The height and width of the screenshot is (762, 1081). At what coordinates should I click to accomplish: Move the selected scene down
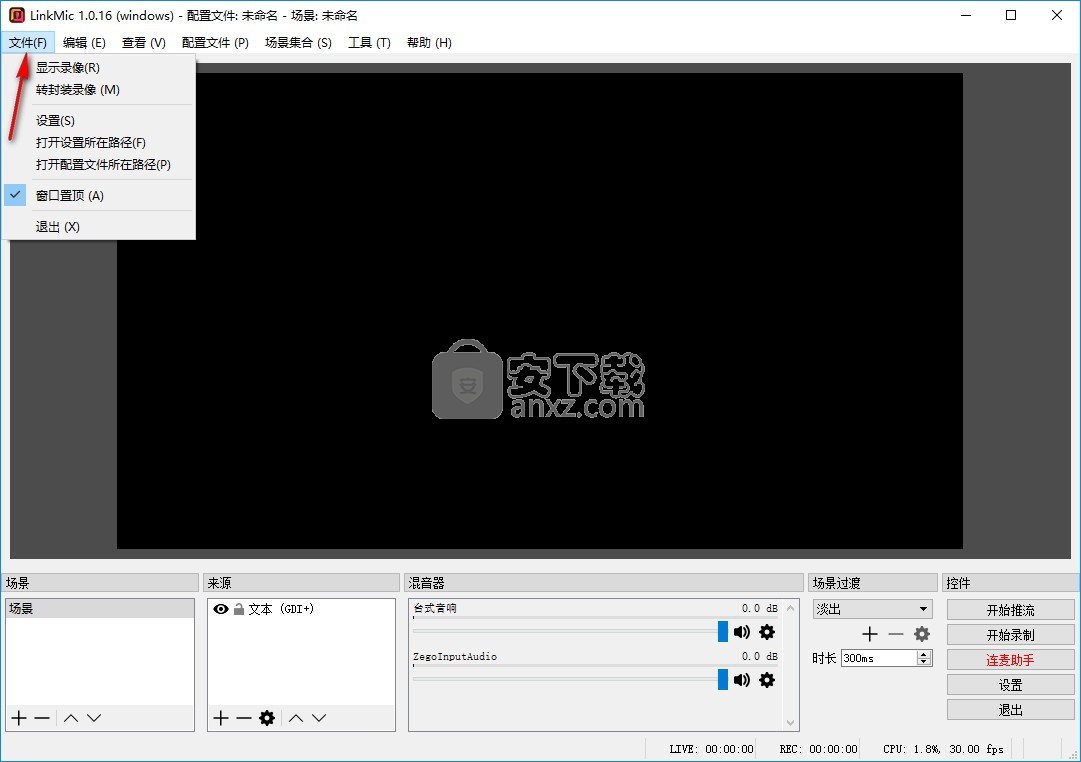click(94, 718)
